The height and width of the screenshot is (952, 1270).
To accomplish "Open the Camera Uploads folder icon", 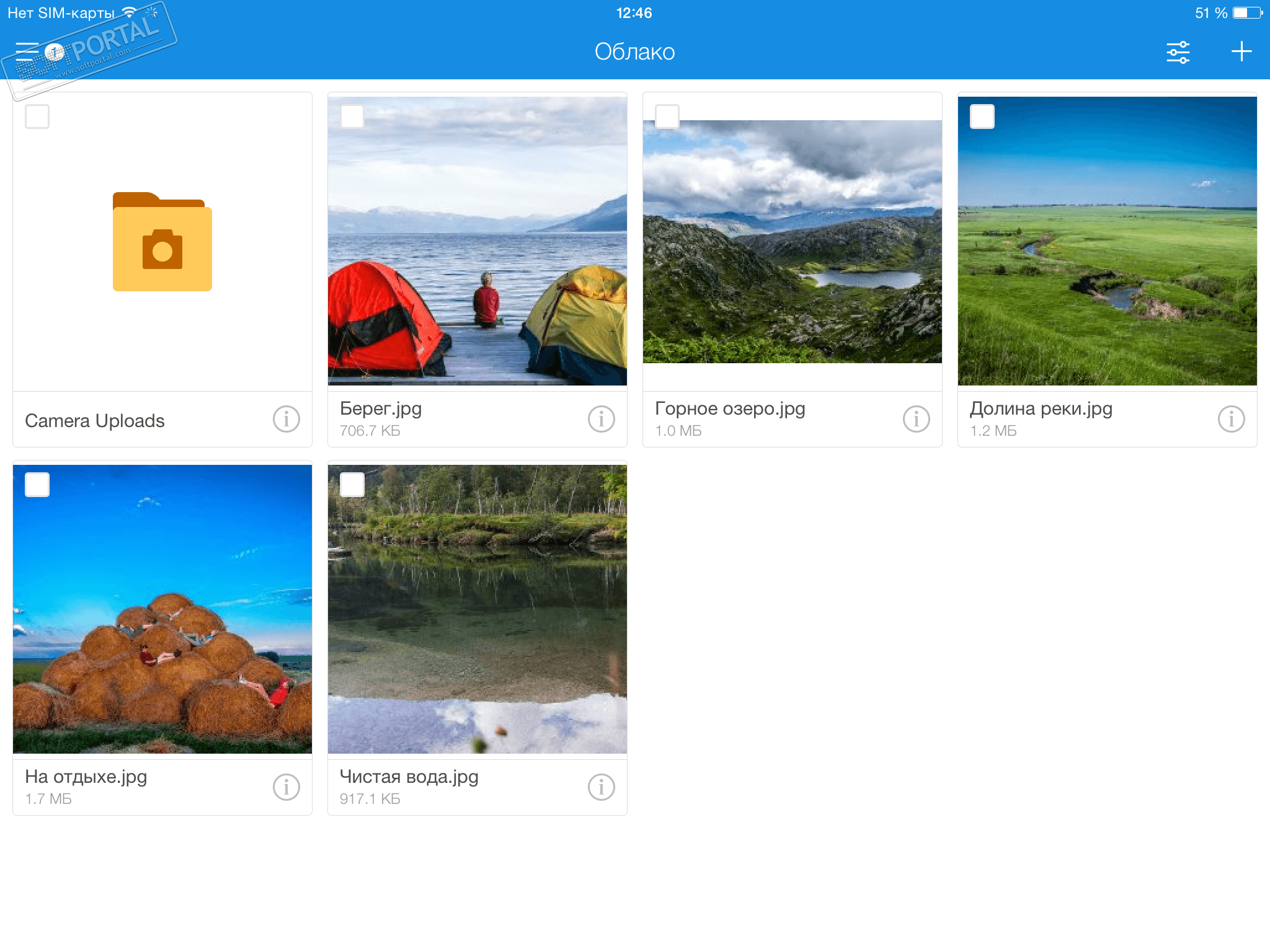I will pos(162,243).
